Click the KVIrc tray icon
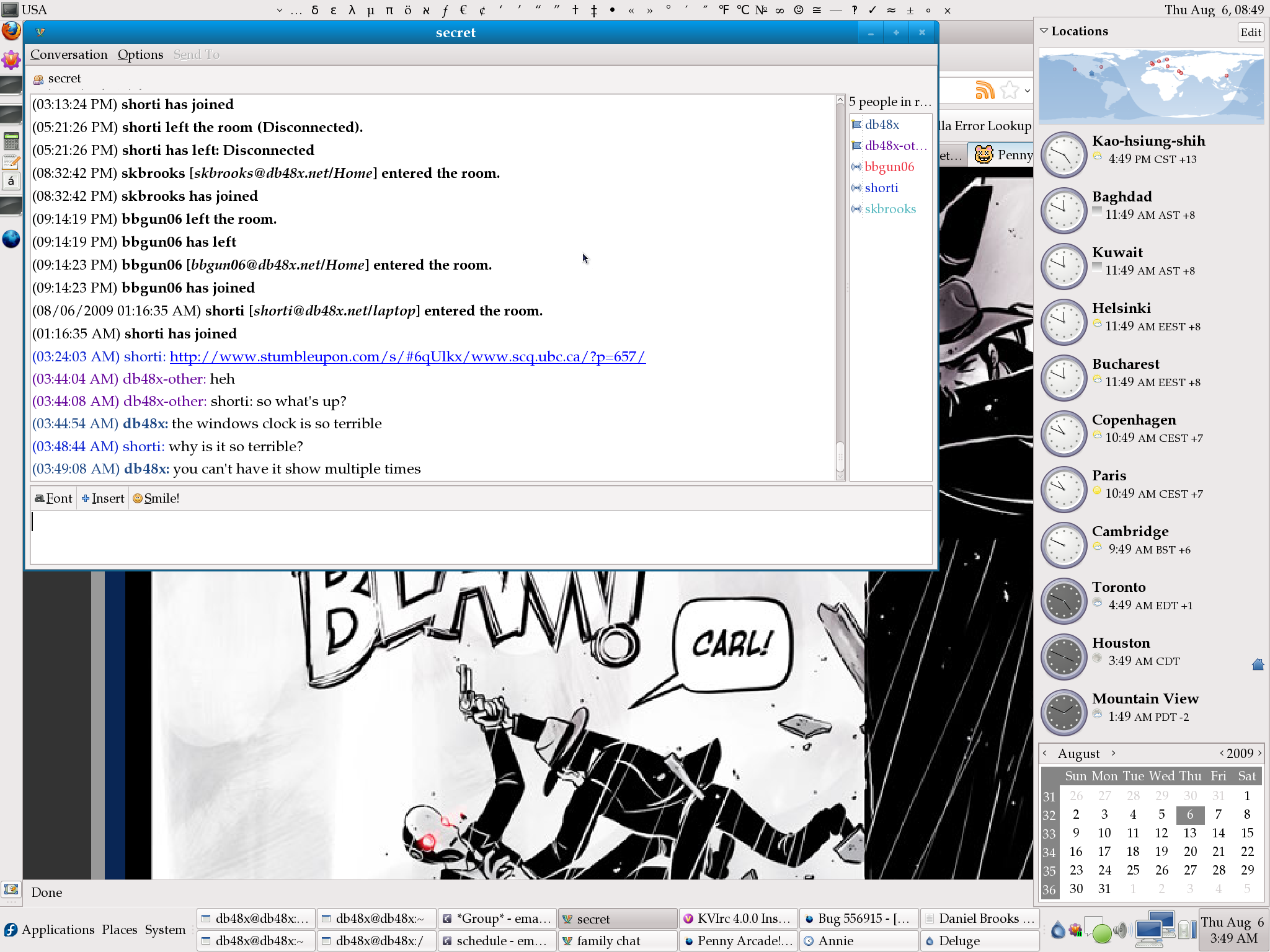Screen dimensions: 1270x952 click(x=1076, y=929)
